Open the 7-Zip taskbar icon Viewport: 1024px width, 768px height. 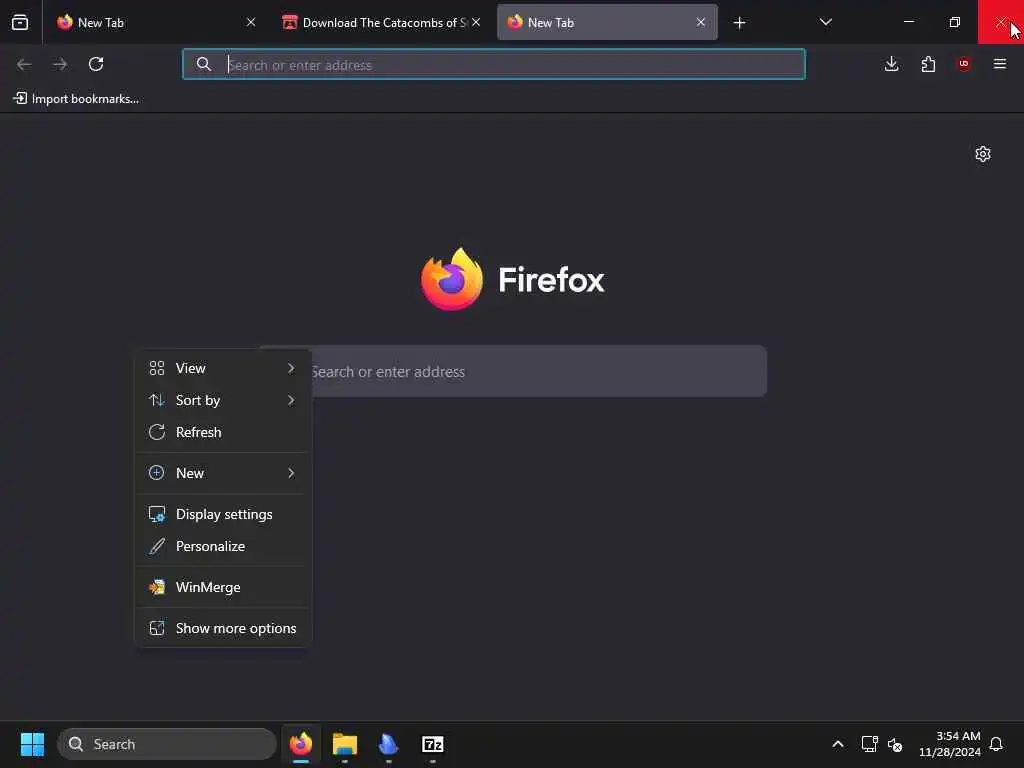point(433,744)
